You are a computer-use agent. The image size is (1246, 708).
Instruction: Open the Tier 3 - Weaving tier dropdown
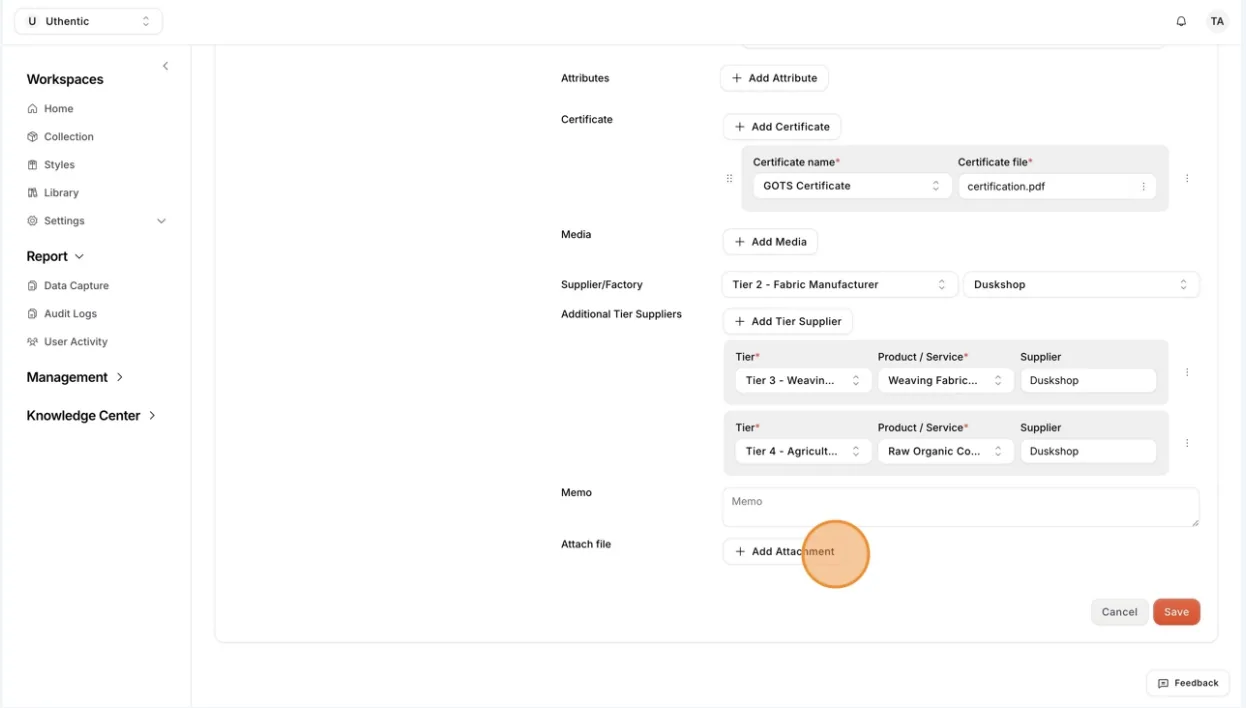[x=803, y=381]
